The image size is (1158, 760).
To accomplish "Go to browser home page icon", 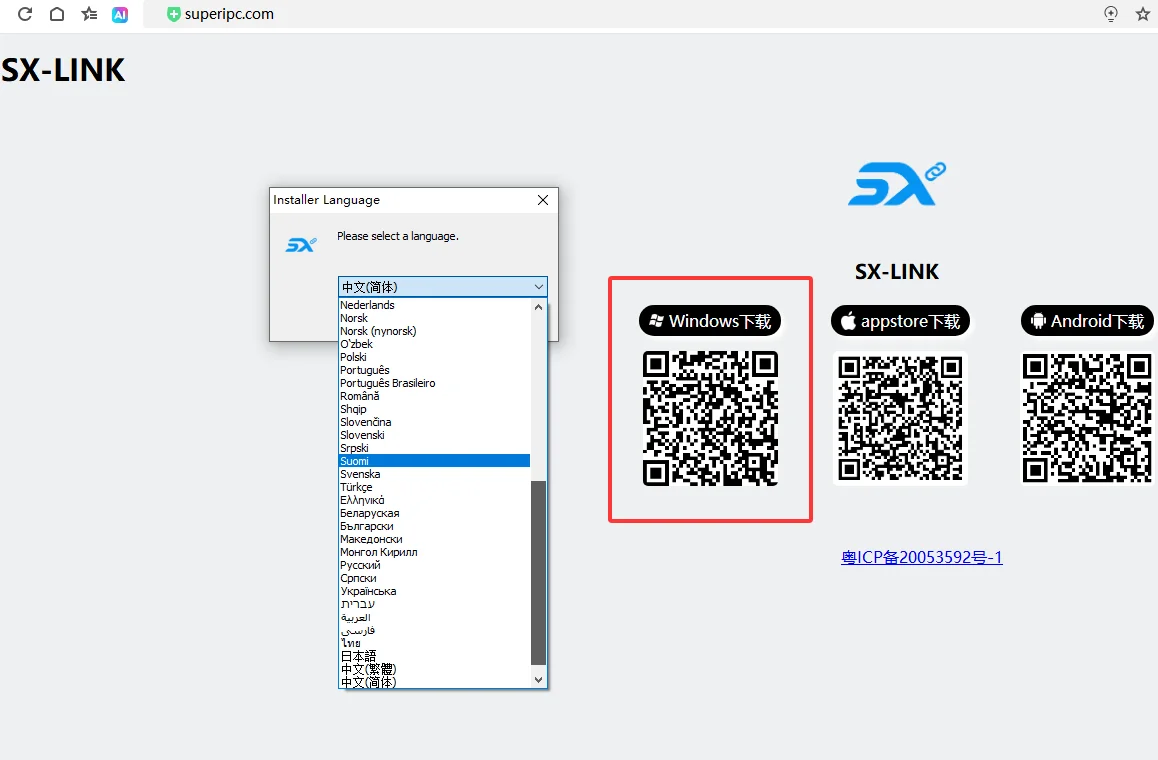I will 57,14.
